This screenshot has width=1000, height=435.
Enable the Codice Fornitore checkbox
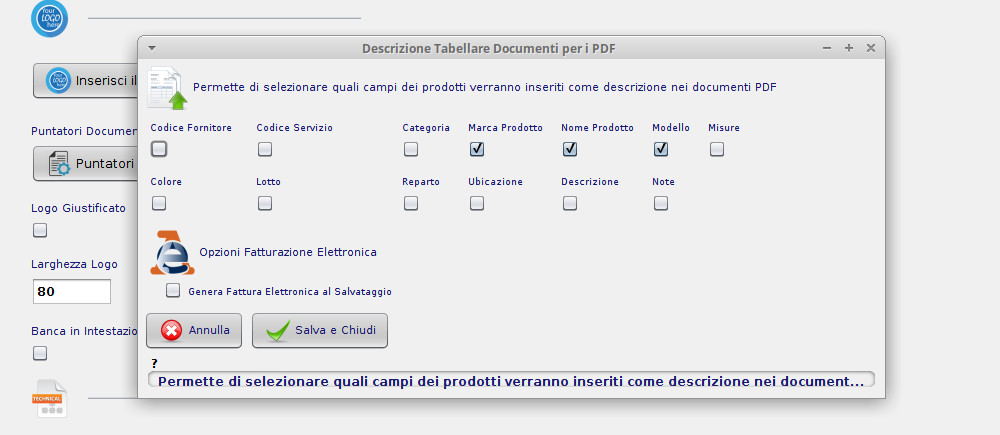(159, 149)
